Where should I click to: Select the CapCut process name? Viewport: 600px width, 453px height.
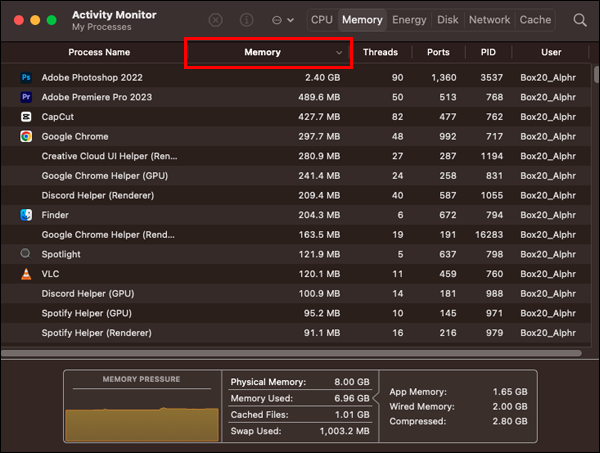click(x=57, y=117)
